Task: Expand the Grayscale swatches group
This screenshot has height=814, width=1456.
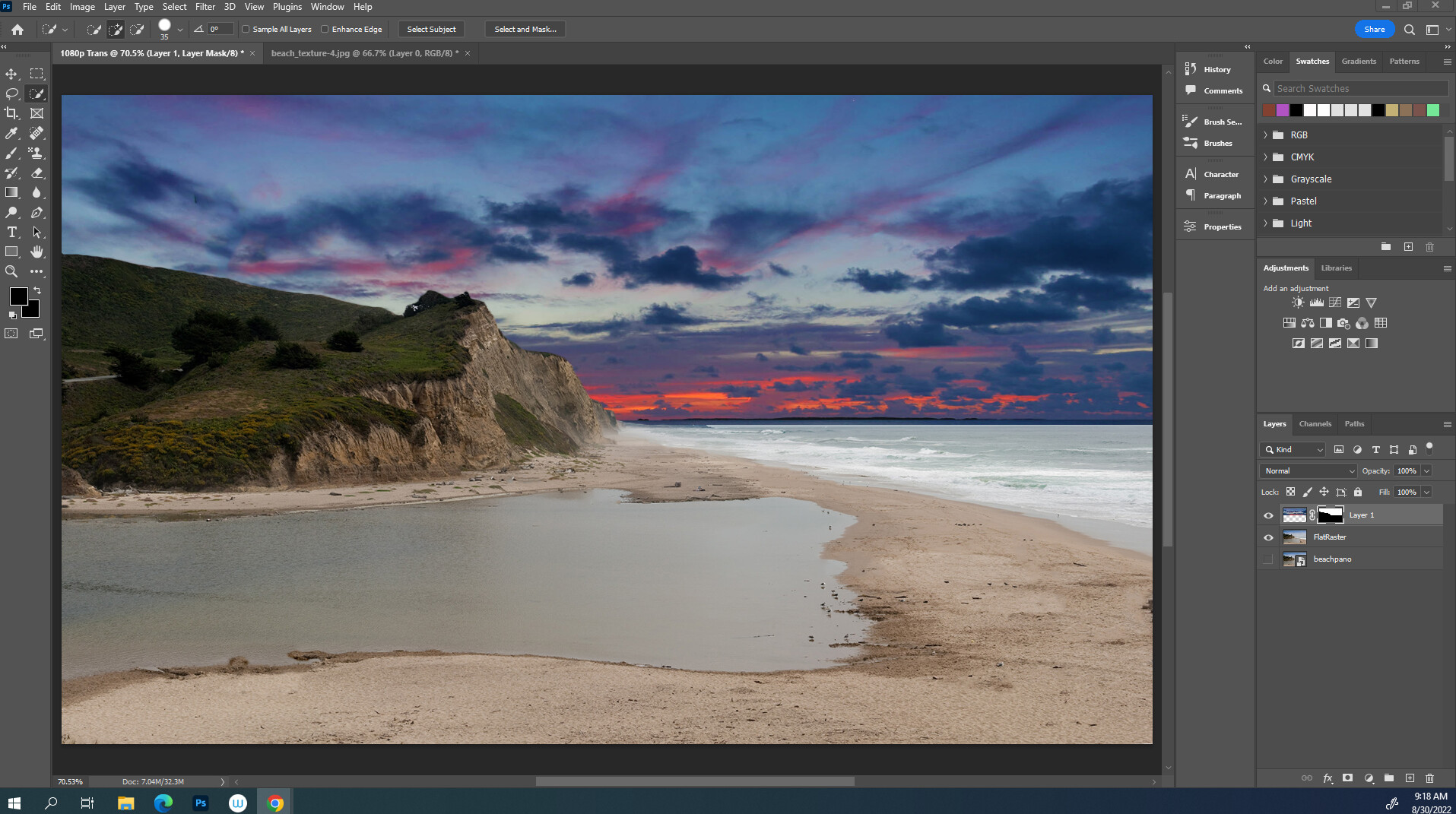Action: click(x=1264, y=179)
